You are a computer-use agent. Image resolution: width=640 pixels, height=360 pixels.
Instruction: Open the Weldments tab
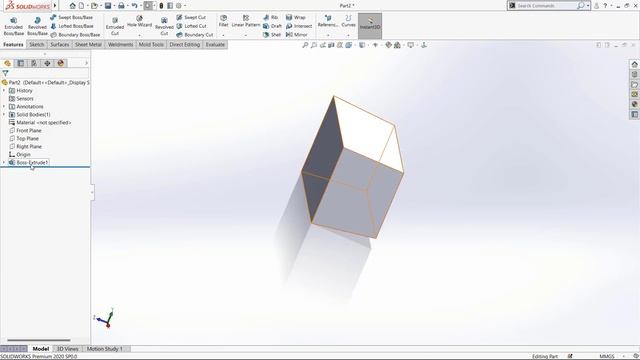coord(120,44)
